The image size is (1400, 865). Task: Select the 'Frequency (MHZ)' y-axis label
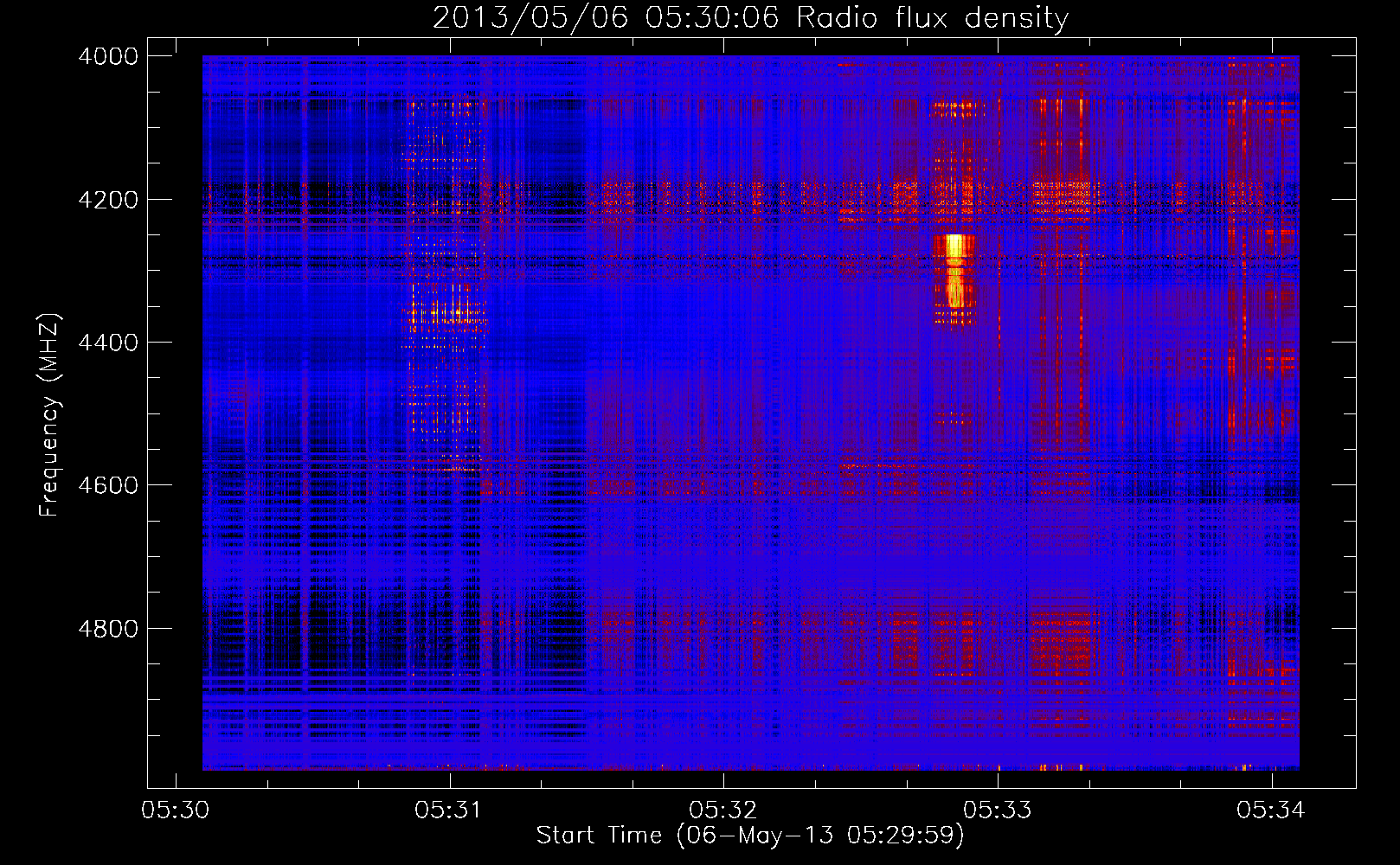(49, 414)
